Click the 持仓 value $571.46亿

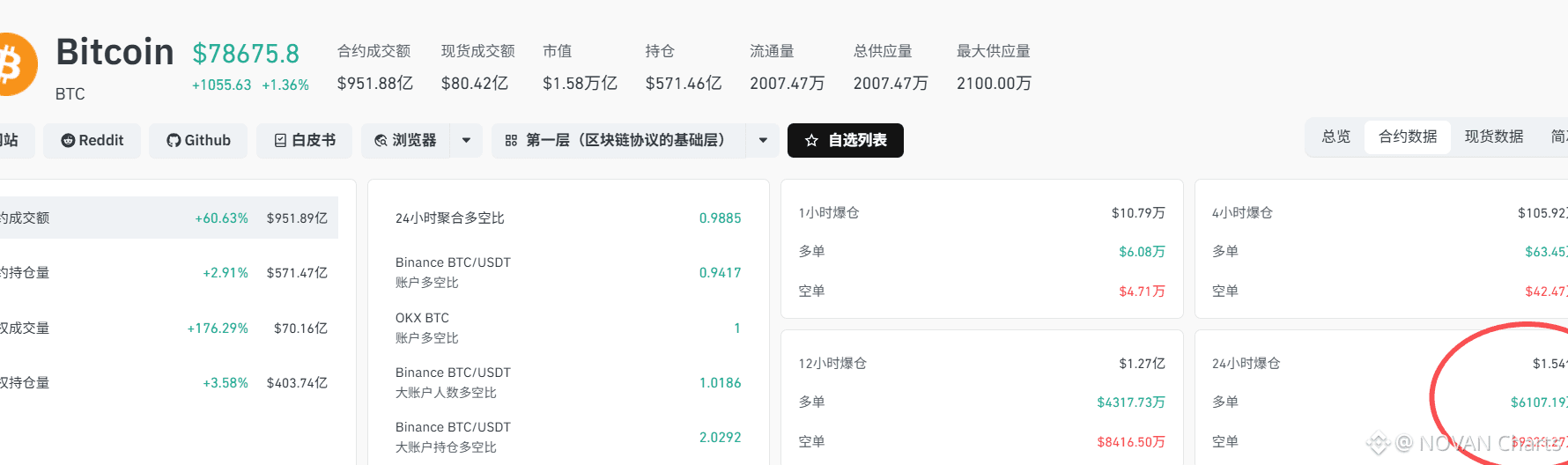tap(684, 83)
